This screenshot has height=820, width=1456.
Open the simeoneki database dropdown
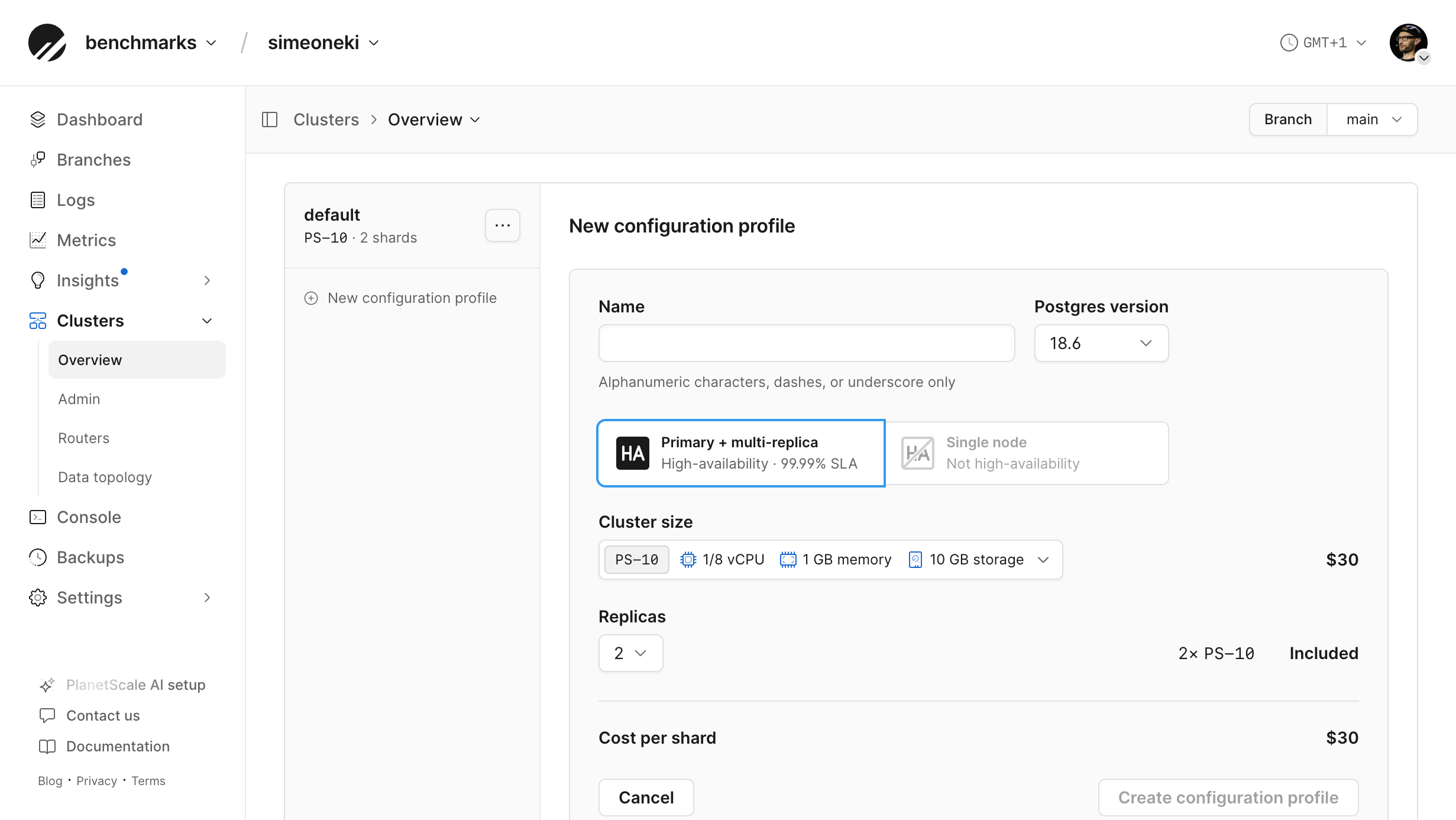point(323,43)
